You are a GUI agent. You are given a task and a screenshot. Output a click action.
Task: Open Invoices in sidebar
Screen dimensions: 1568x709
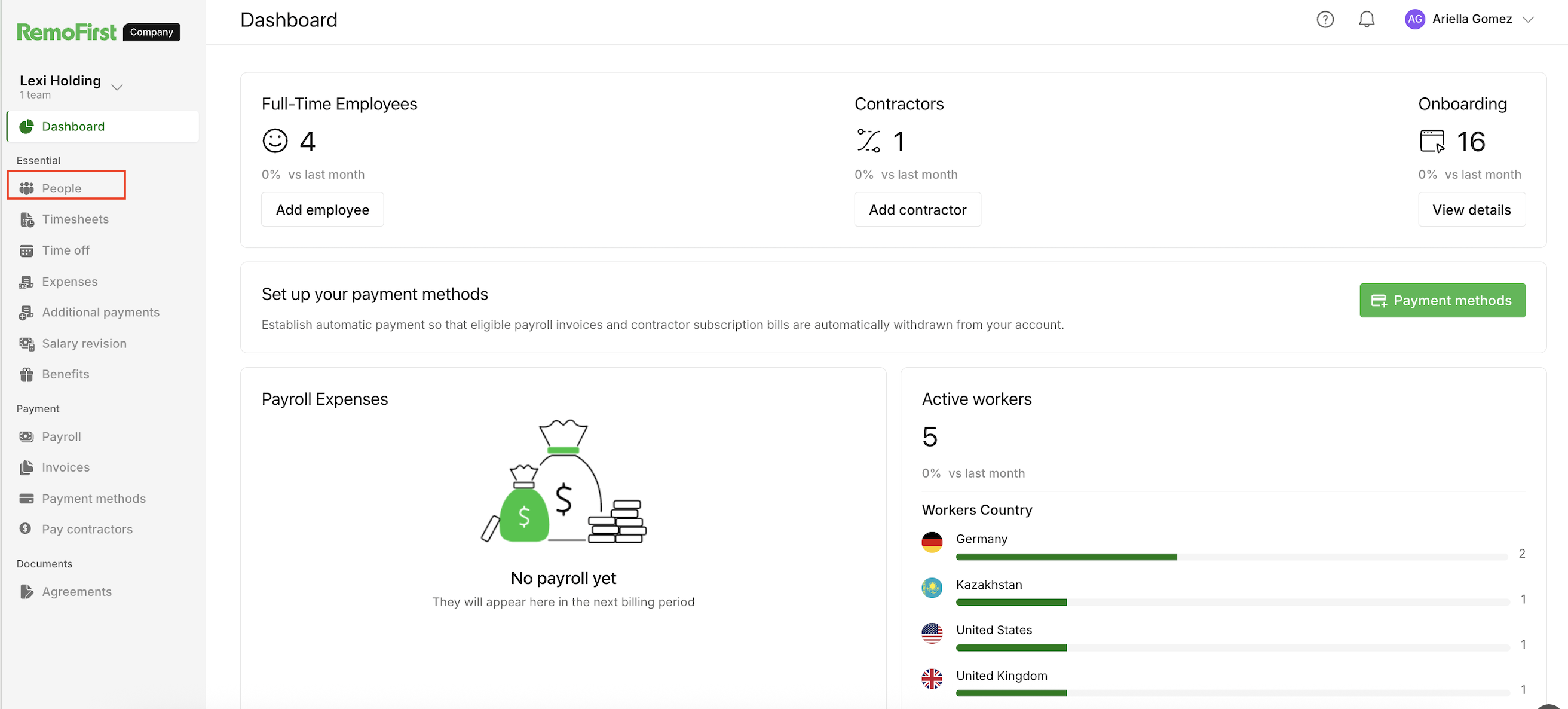(x=66, y=467)
